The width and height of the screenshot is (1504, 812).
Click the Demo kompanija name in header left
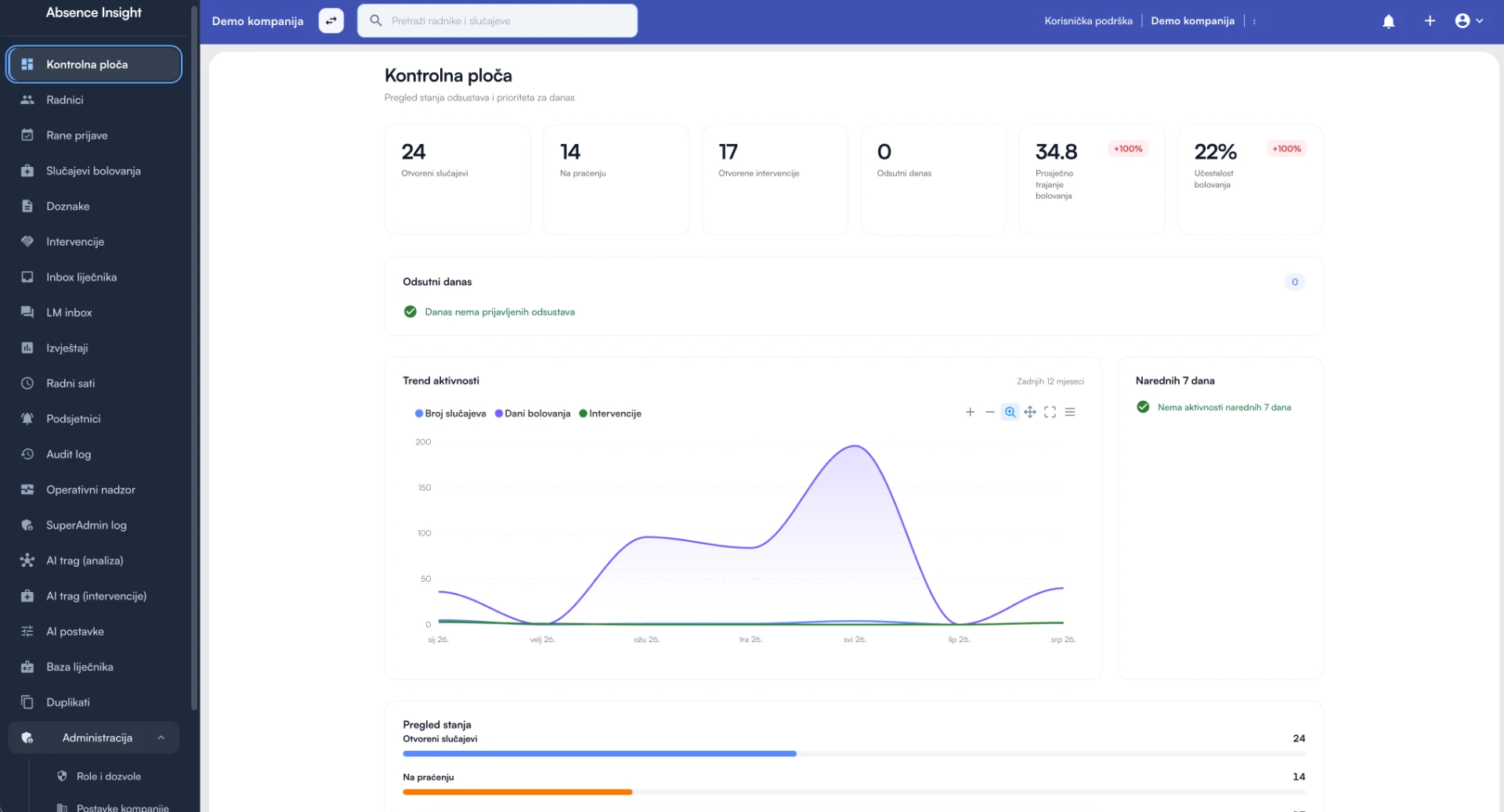coord(258,21)
